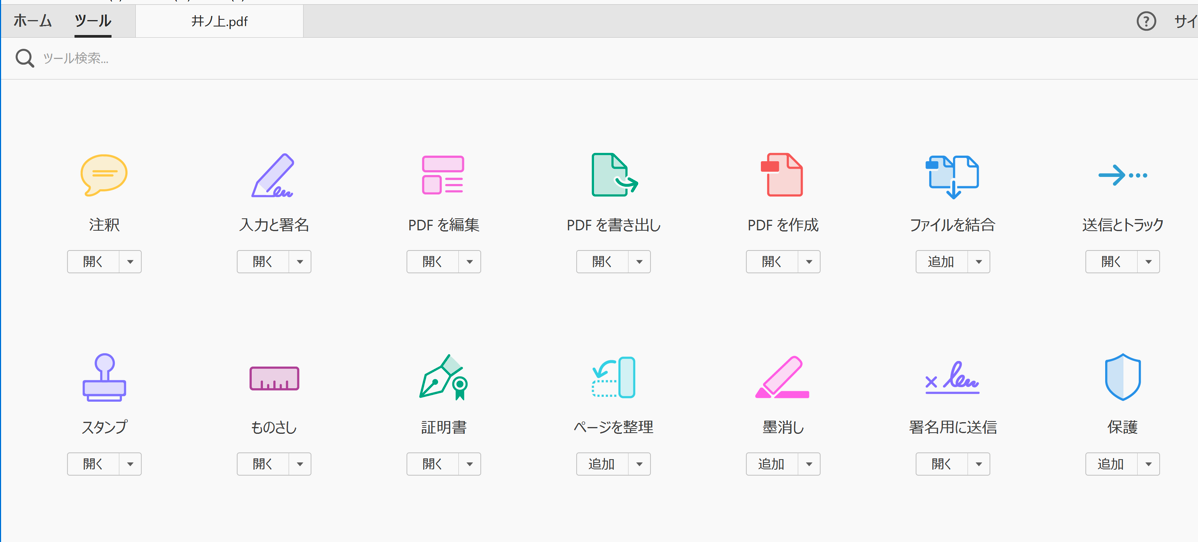The width and height of the screenshot is (1198, 542).
Task: Expand dropdown arrow beside PDF を書き出し 開く
Action: 639,261
